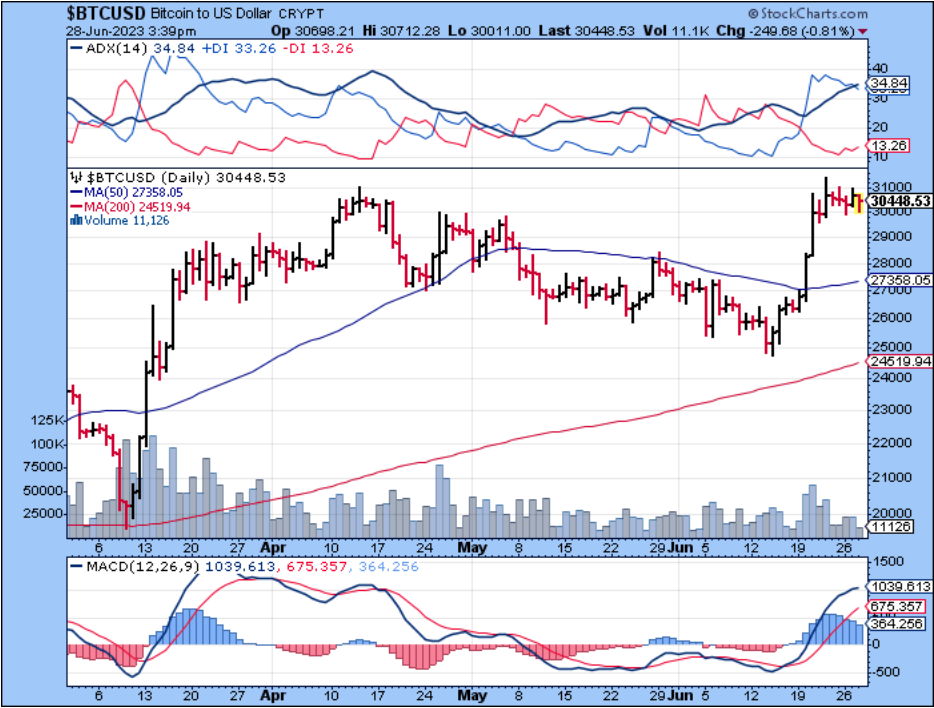Click the MA(50) blue line legend marker

coord(75,192)
